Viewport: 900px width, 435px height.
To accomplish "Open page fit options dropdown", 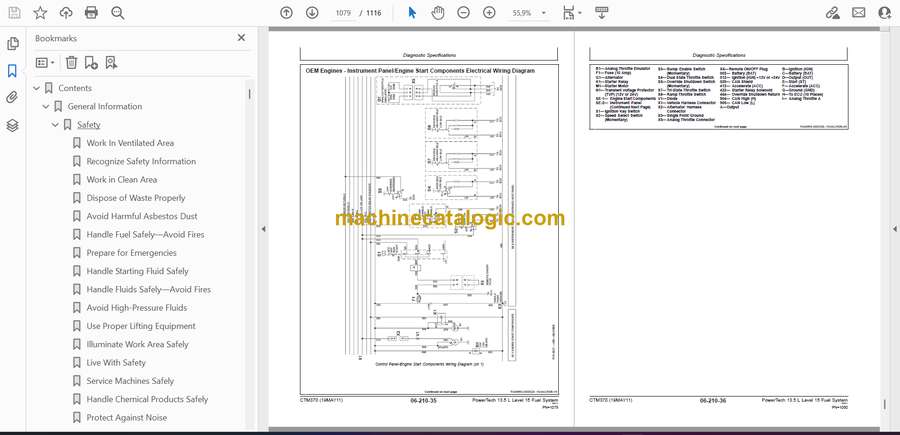I will 572,13.
